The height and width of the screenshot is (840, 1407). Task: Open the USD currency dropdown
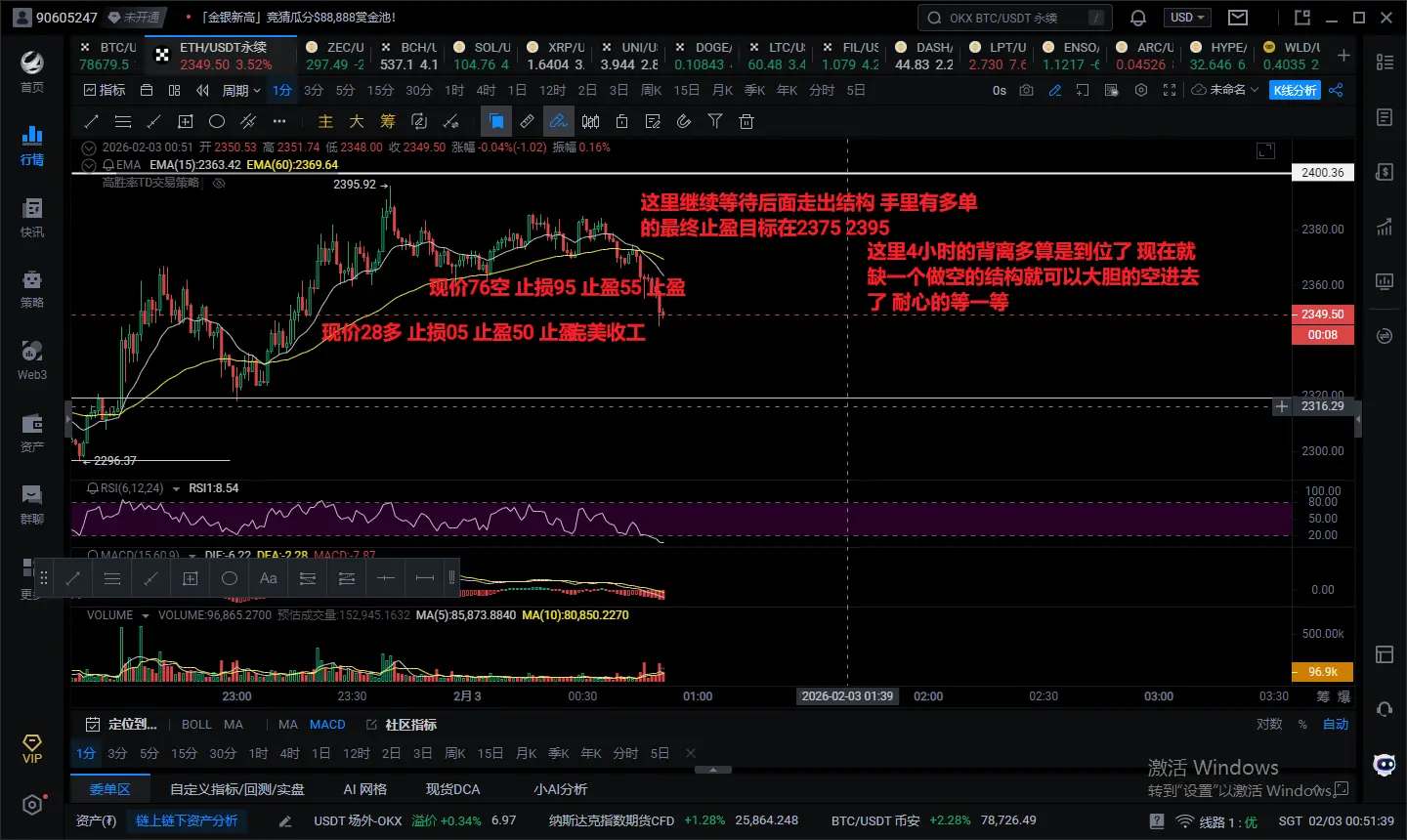point(1187,18)
